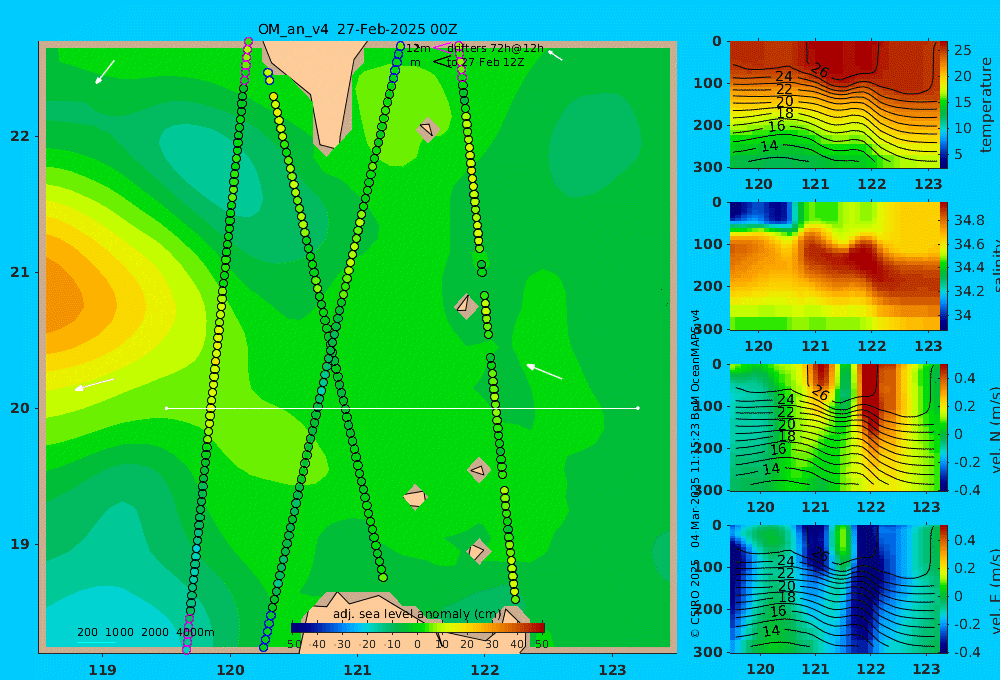Click the temperature colorbar
Image resolution: width=1000 pixels, height=680 pixels.
click(944, 105)
